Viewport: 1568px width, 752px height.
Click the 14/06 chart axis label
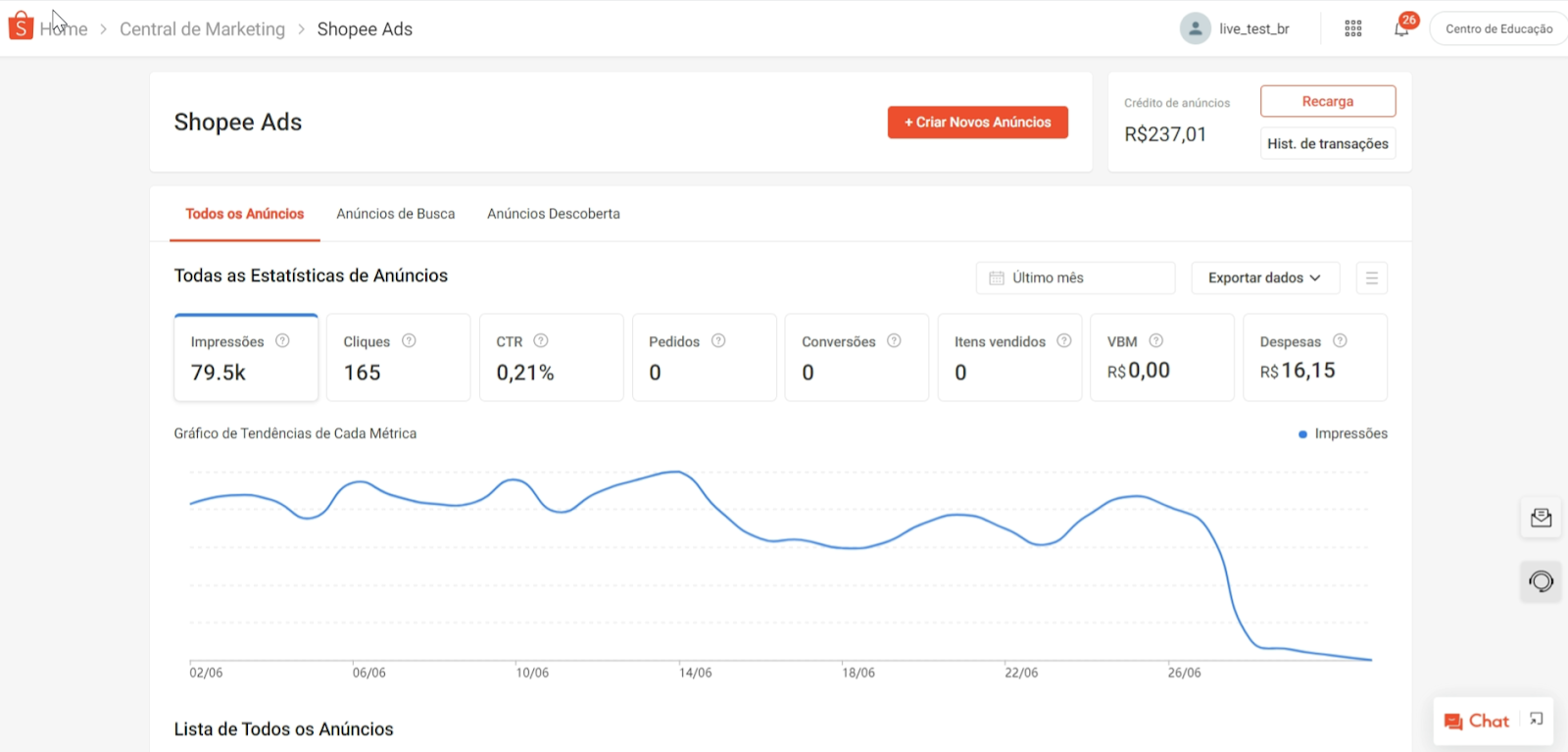click(x=696, y=673)
